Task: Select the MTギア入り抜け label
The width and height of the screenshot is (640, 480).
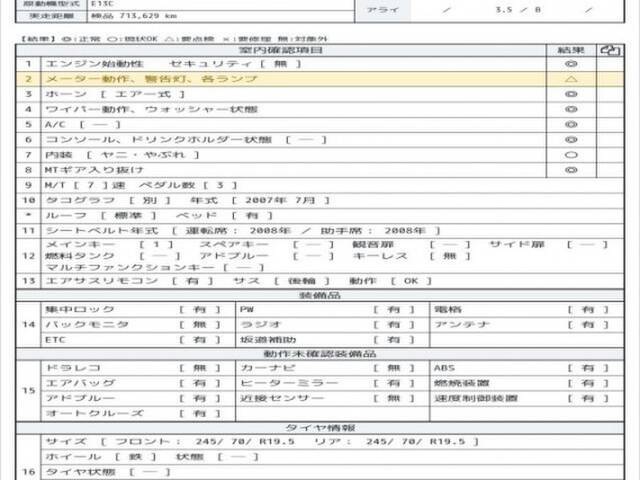Action: click(94, 170)
